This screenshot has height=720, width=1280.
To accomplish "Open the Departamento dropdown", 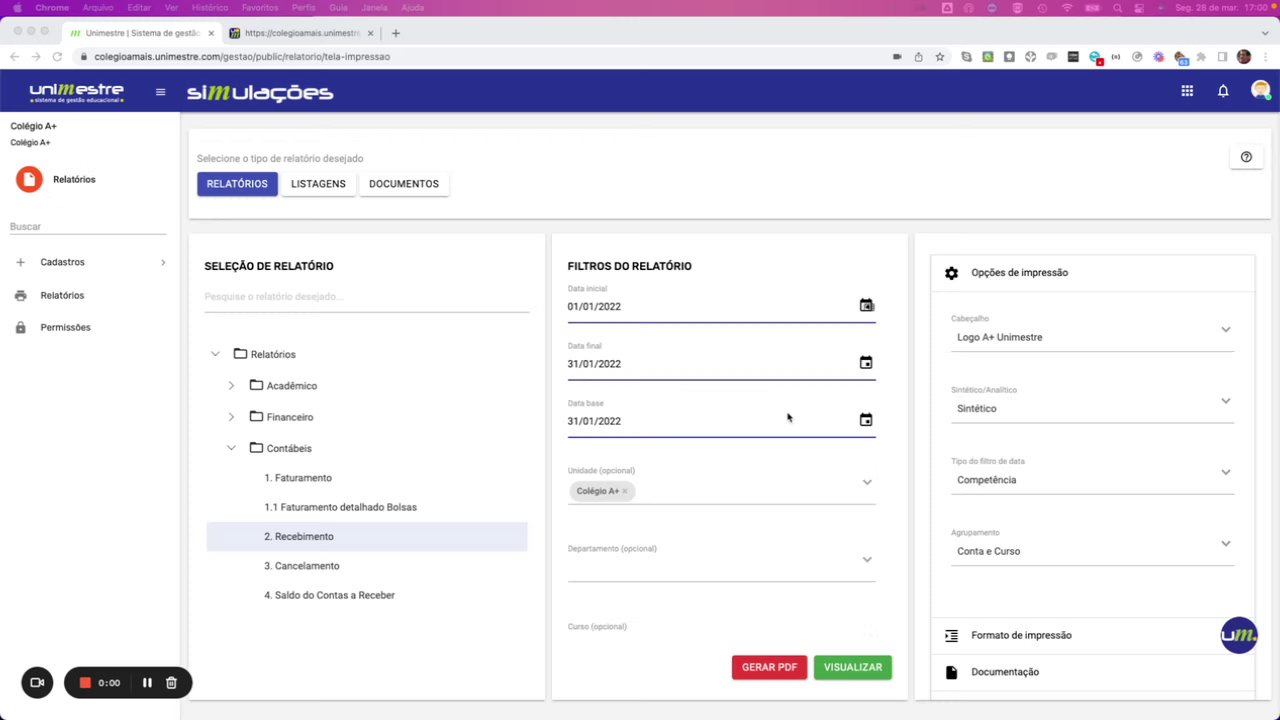I will tap(867, 559).
